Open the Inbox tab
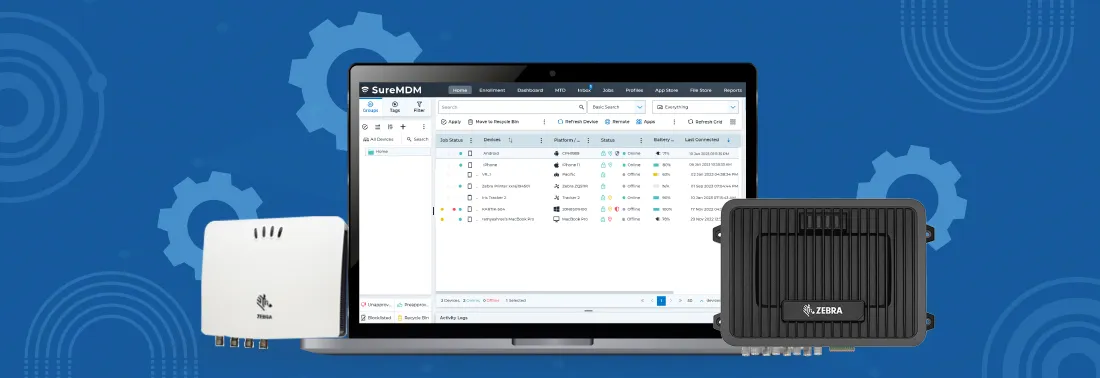The image size is (1100, 378). click(x=584, y=90)
